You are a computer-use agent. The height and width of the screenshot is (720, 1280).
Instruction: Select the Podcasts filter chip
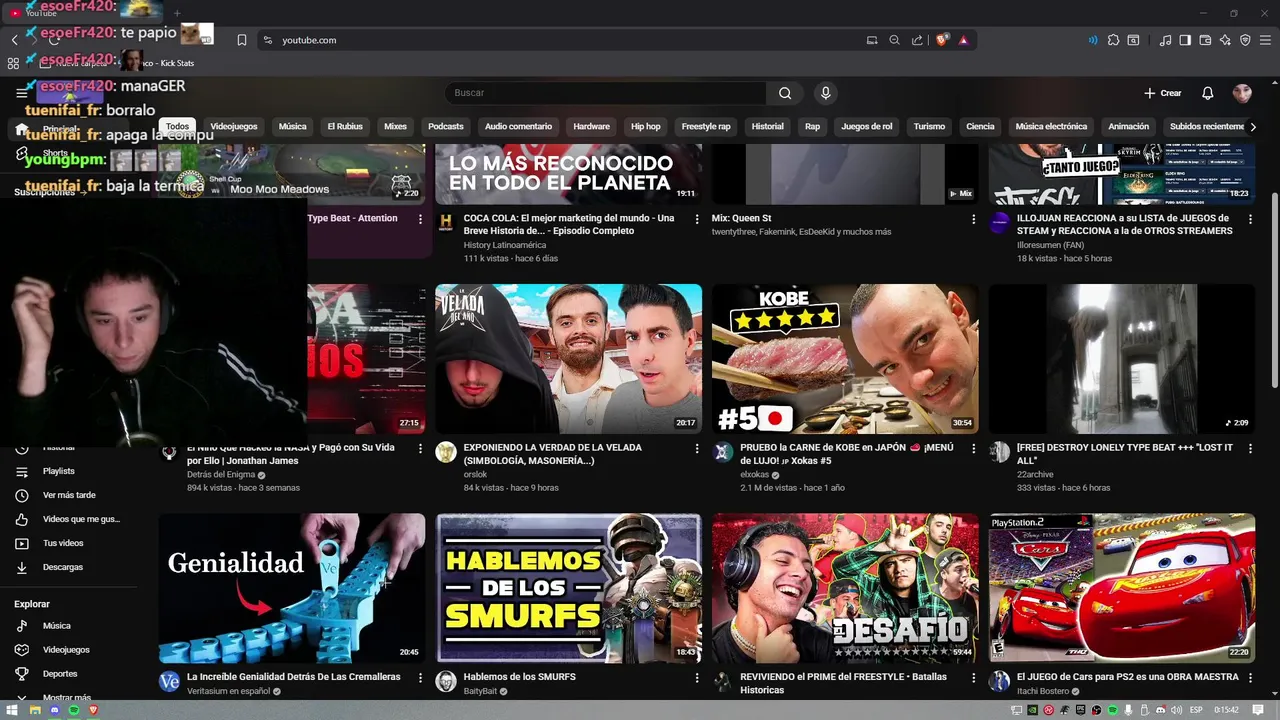(x=446, y=127)
